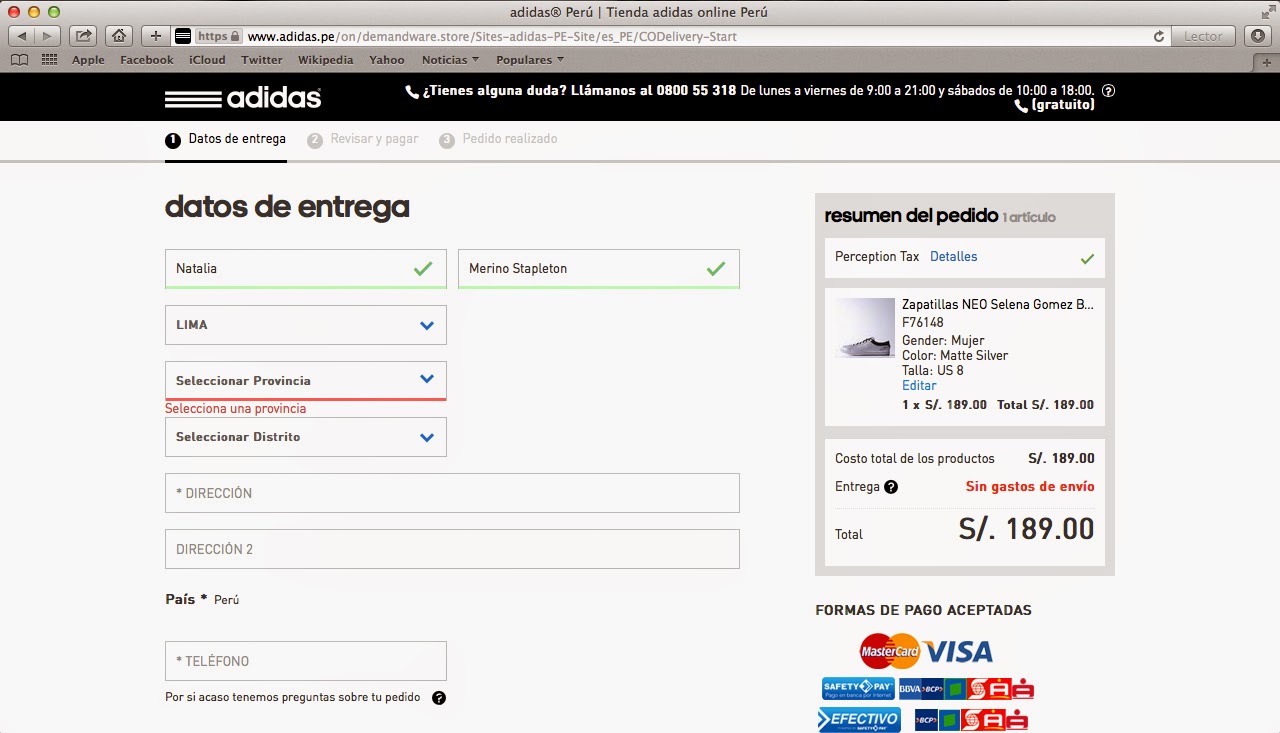Viewport: 1280px width, 733px height.
Task: Click the VISA payment logo
Action: (958, 652)
